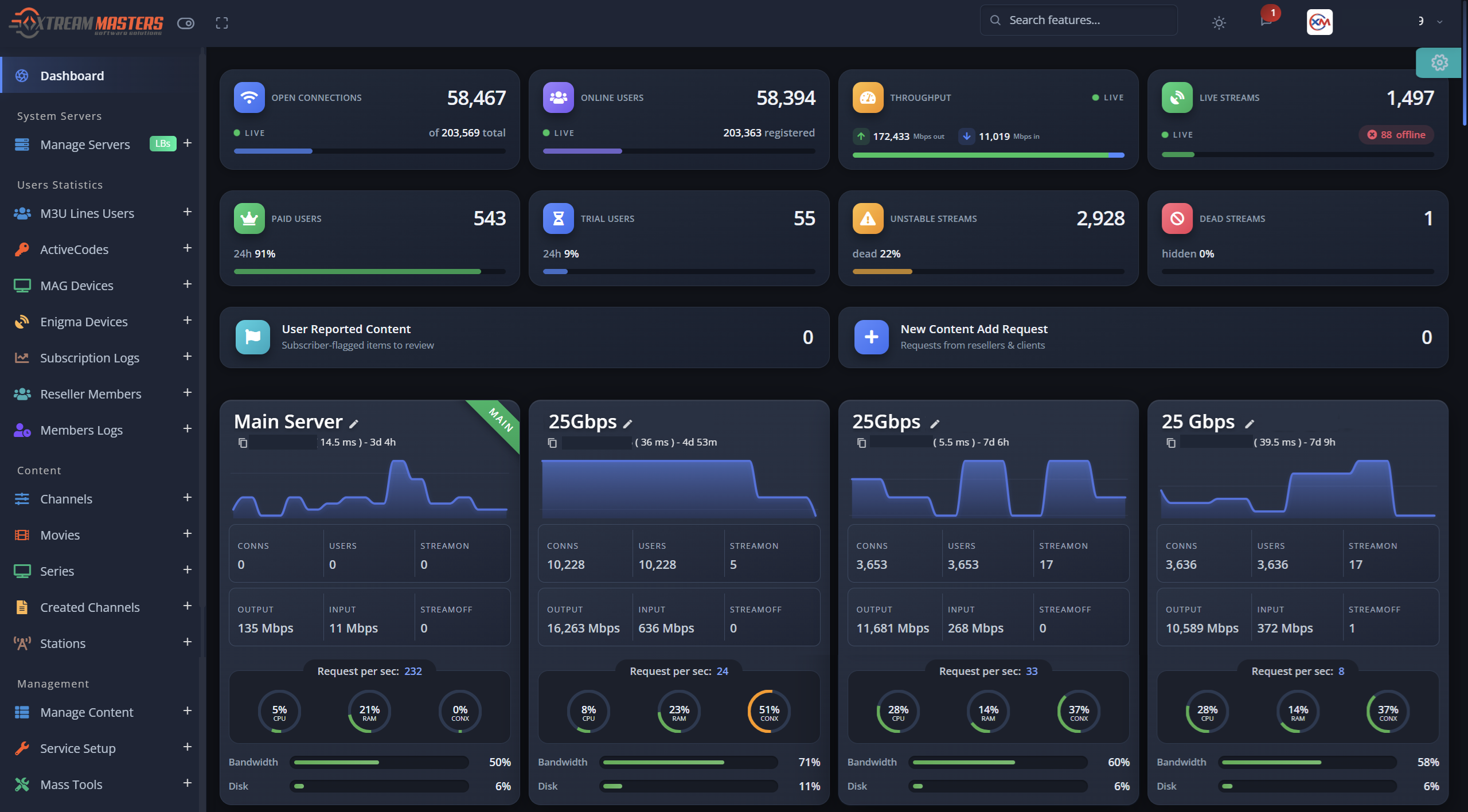Click Main Server bandwidth progress bar
Screen dimensions: 1468x812
coord(379,762)
